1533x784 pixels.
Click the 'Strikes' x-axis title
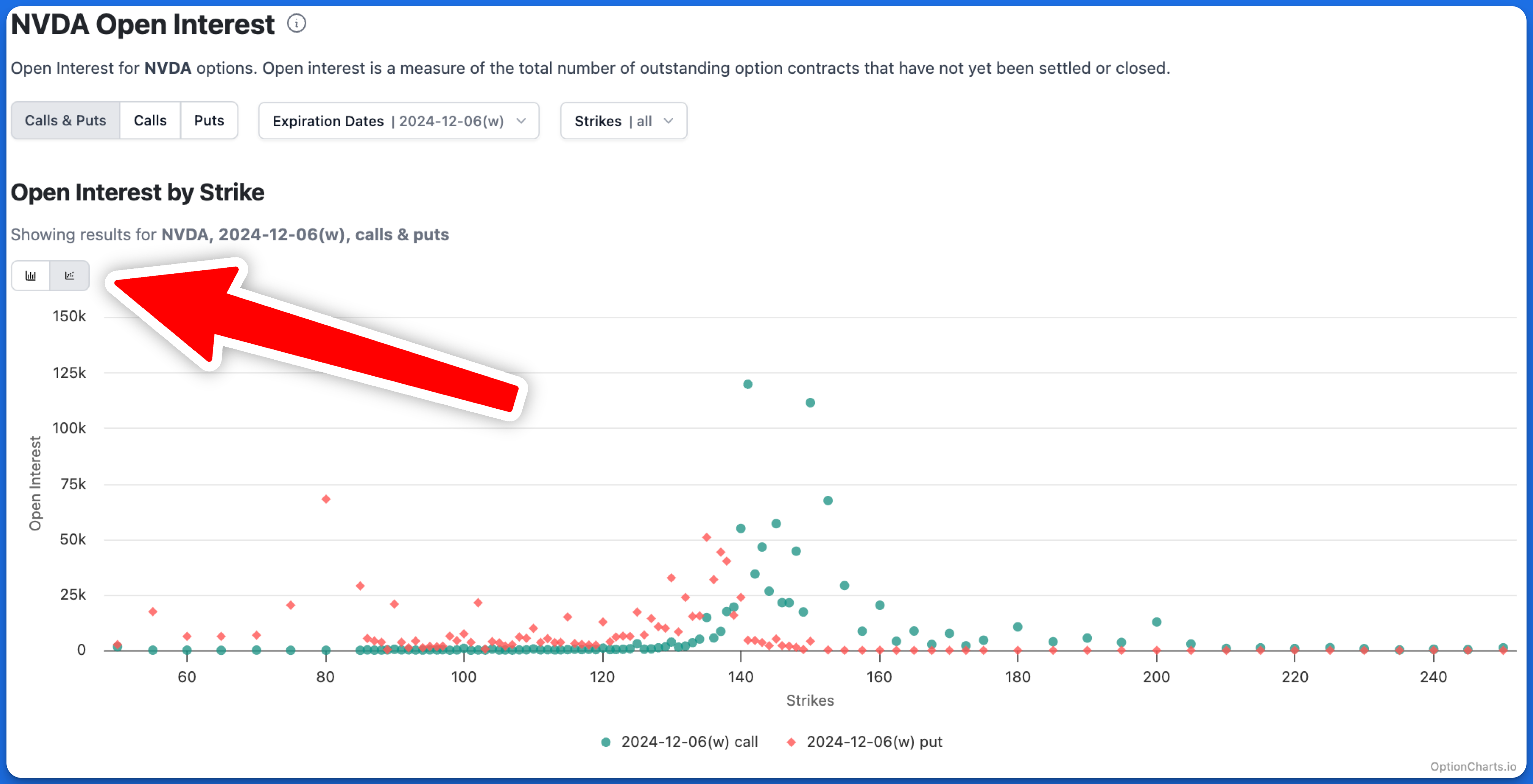(810, 701)
